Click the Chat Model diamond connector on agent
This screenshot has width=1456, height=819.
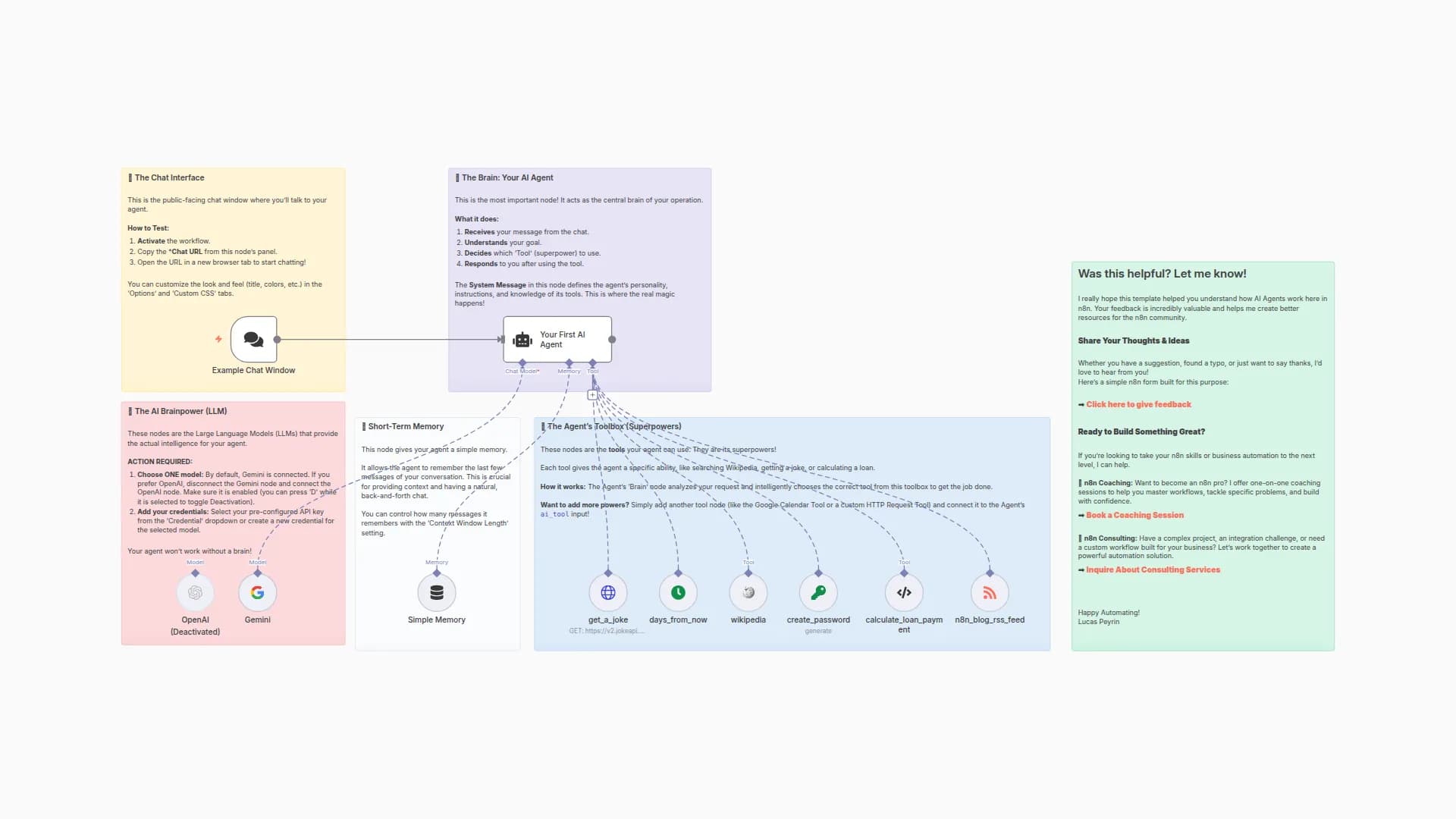pyautogui.click(x=522, y=363)
